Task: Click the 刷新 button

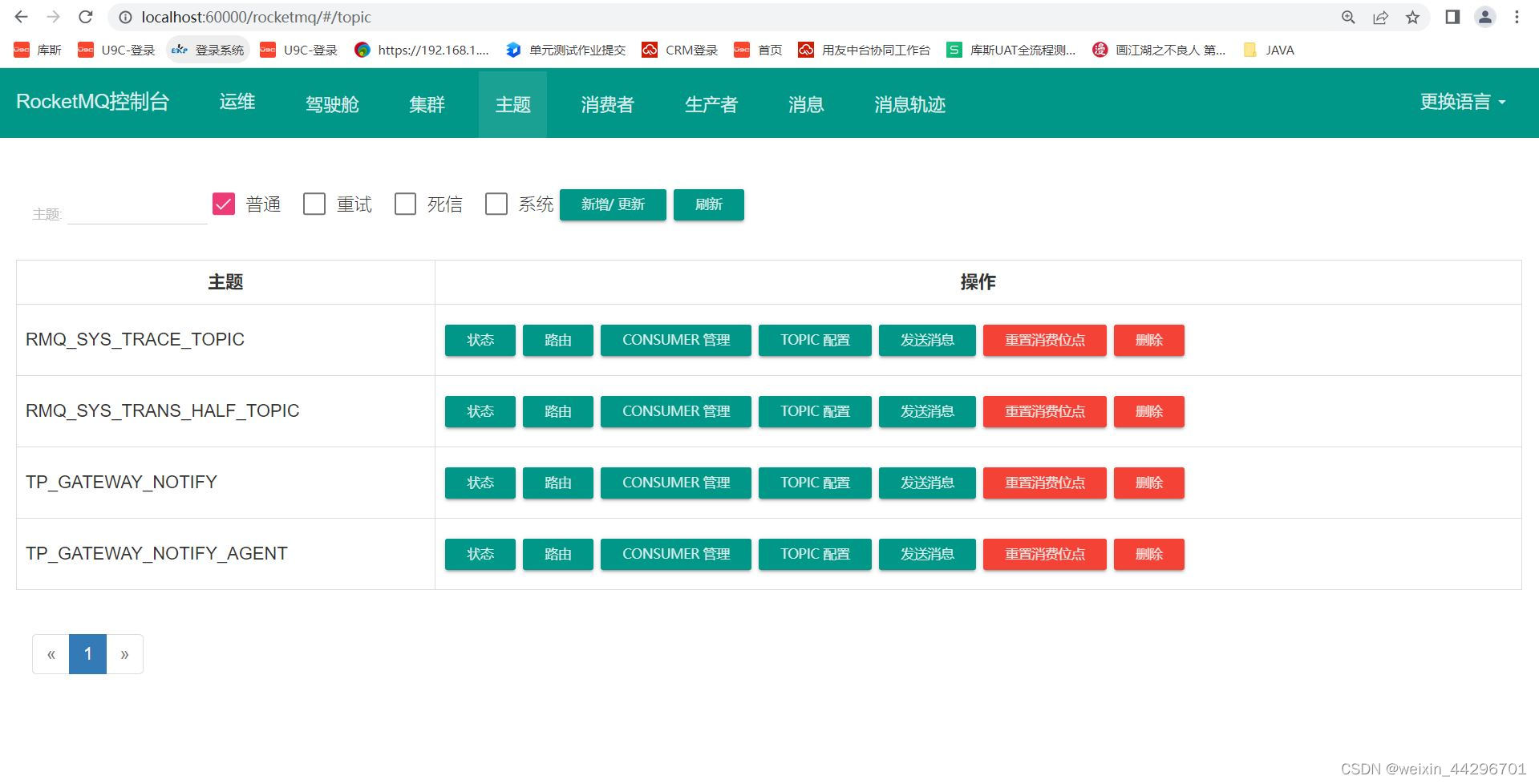Action: coord(709,204)
